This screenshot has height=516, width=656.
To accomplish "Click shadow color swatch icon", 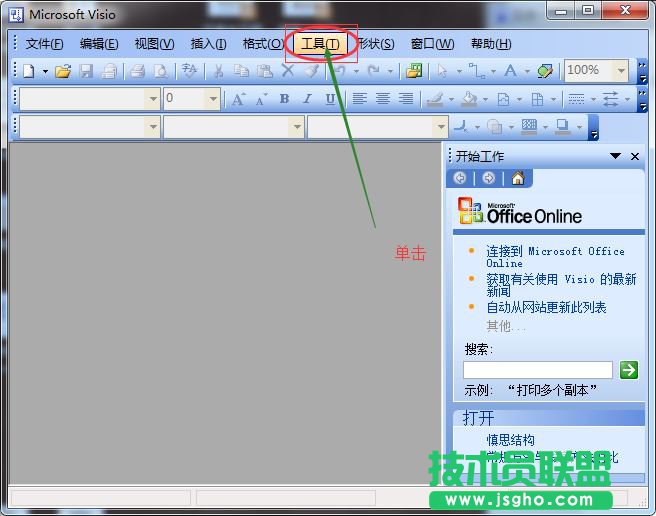I will (x=563, y=126).
